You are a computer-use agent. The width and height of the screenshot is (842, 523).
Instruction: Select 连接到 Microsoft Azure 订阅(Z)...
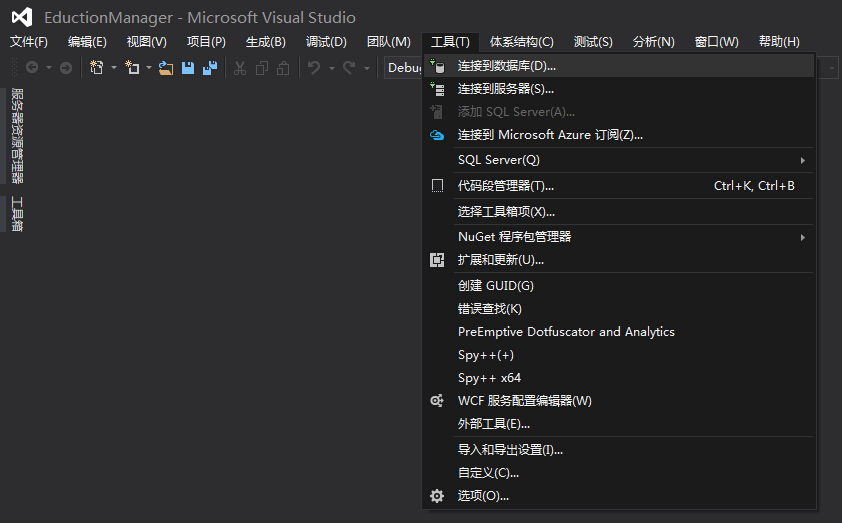pyautogui.click(x=619, y=135)
